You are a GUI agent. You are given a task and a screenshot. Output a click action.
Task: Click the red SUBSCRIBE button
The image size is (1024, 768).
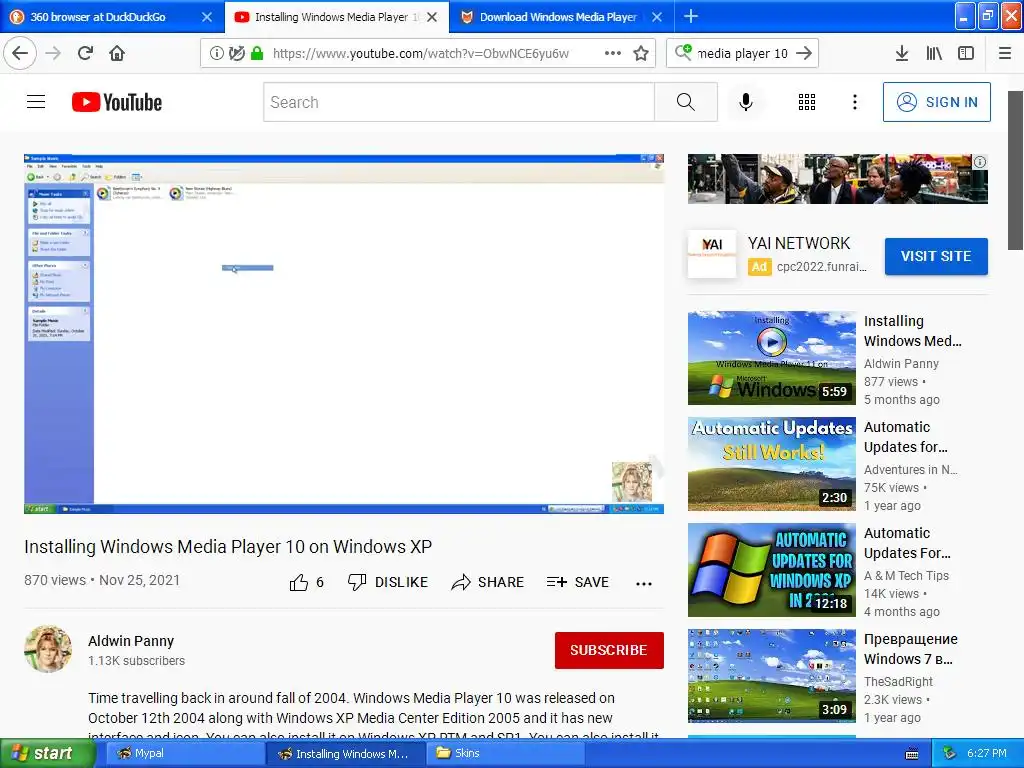pos(609,650)
